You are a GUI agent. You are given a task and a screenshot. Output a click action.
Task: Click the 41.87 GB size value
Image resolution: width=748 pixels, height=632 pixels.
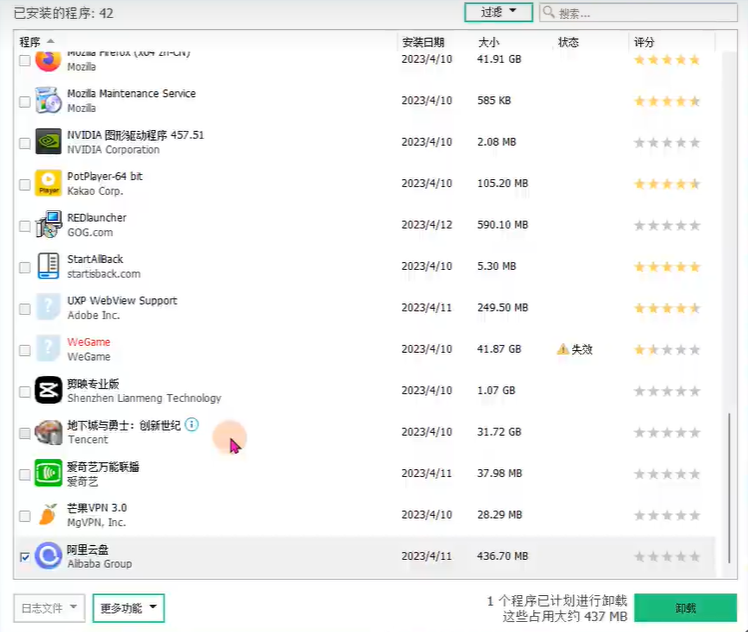pyautogui.click(x=499, y=349)
